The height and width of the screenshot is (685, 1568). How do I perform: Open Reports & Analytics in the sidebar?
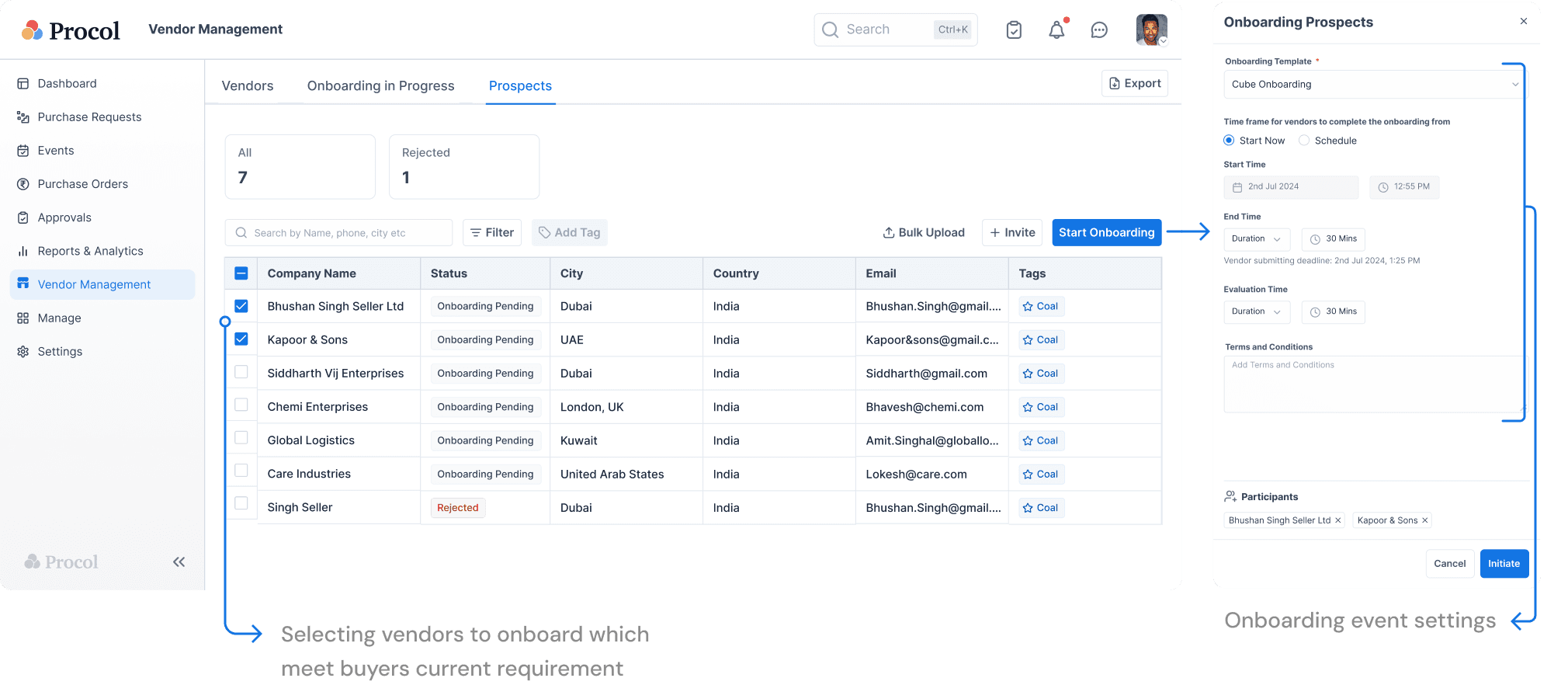(80, 251)
